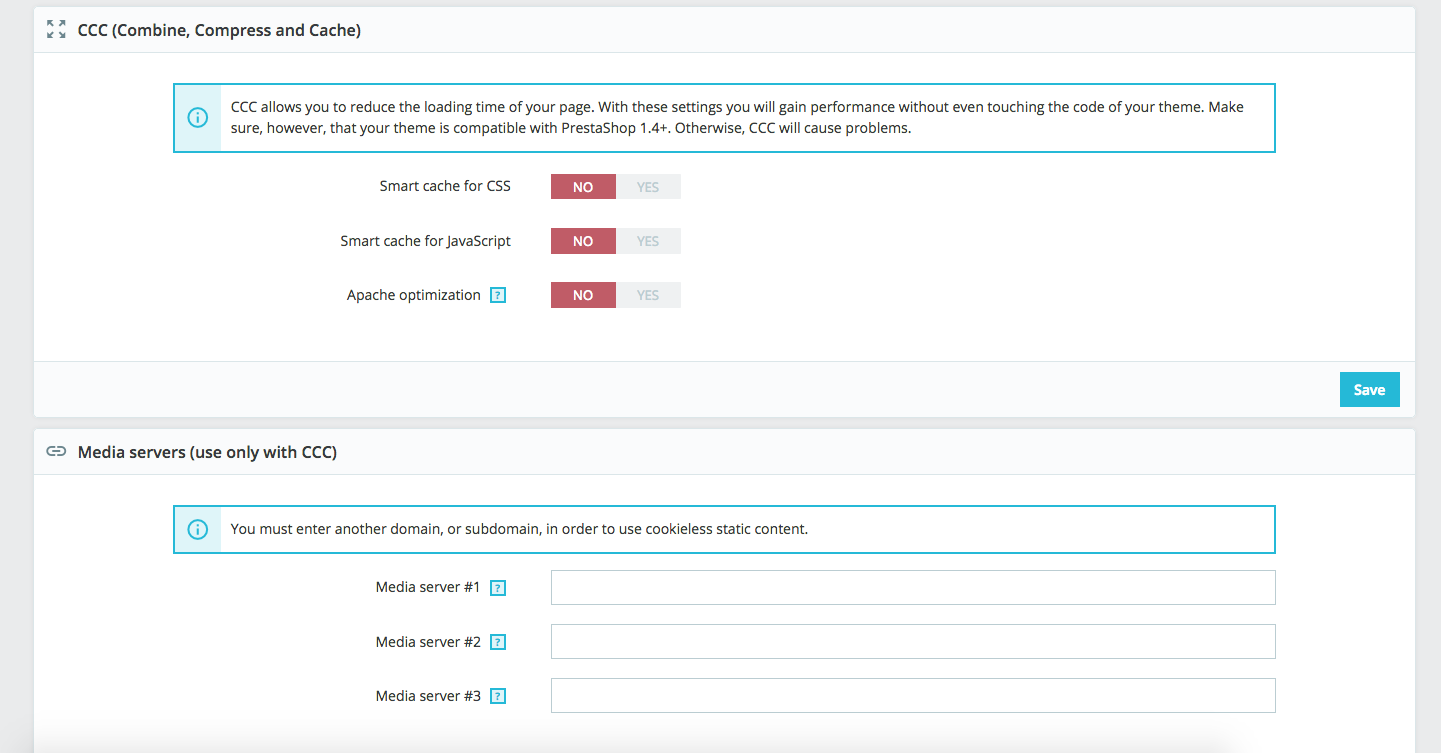Screen dimensions: 1441x753
Task: Select NO for Smart cache for JavaScript
Action: click(583, 241)
